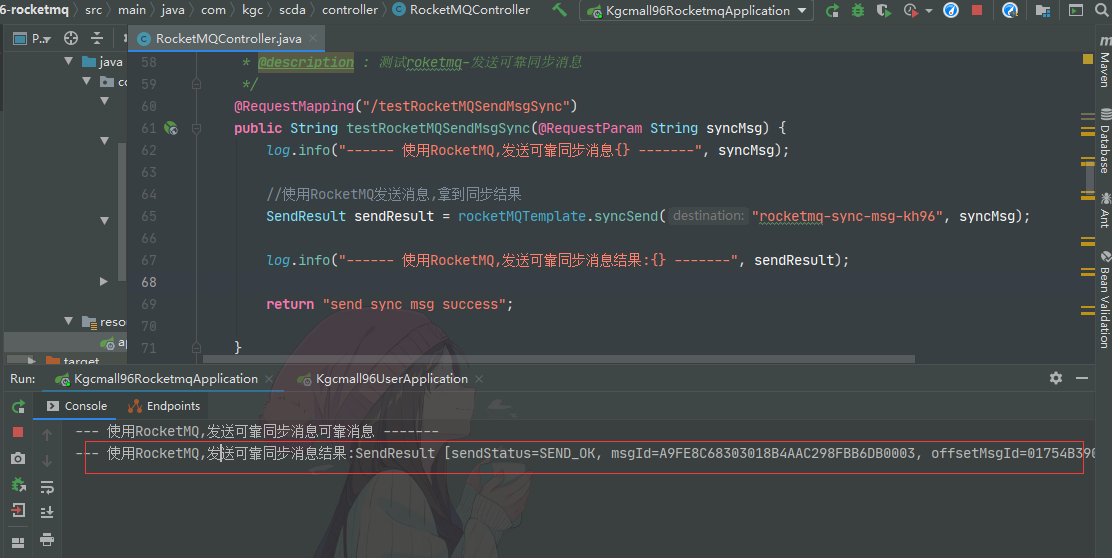Open Search Everywhere magnifier icon
Viewport: 1112px width, 558px height.
click(x=1101, y=11)
